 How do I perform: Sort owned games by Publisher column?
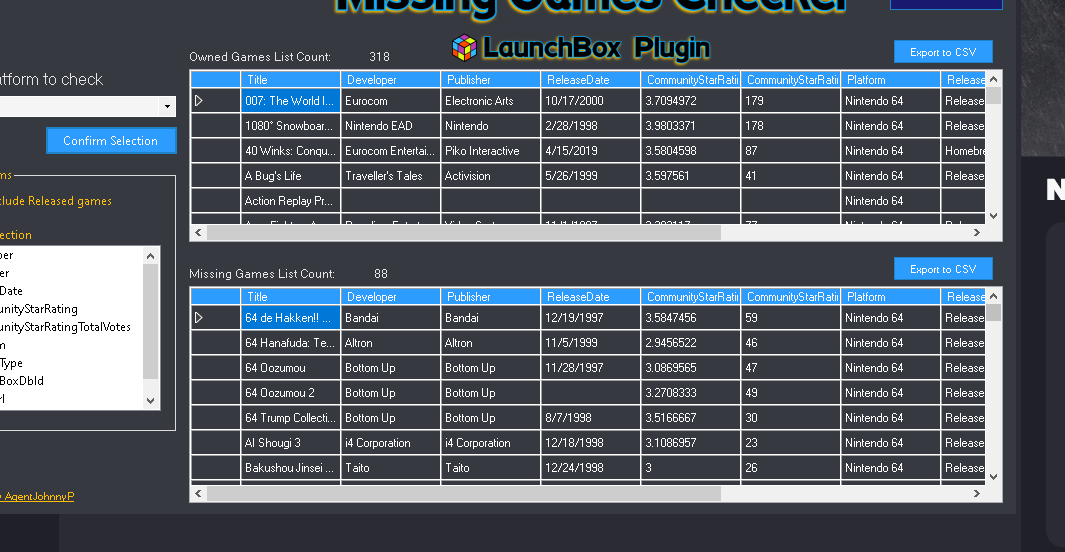coord(490,79)
